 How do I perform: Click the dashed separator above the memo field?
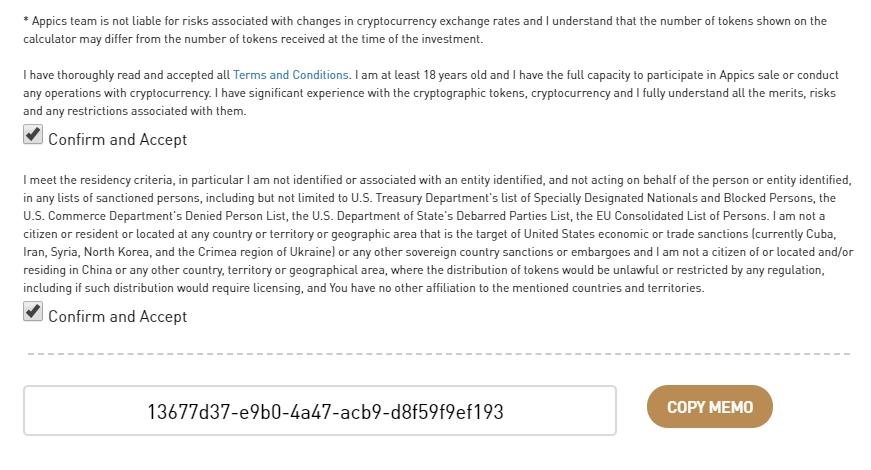pyautogui.click(x=437, y=354)
